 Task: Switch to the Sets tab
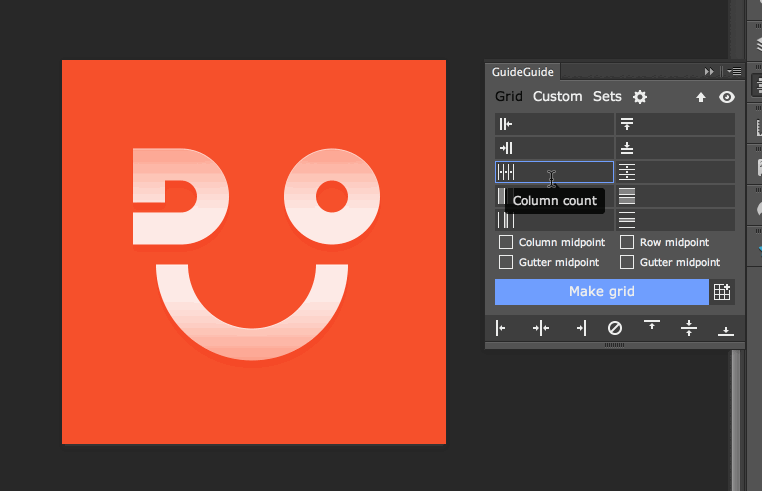click(x=607, y=96)
